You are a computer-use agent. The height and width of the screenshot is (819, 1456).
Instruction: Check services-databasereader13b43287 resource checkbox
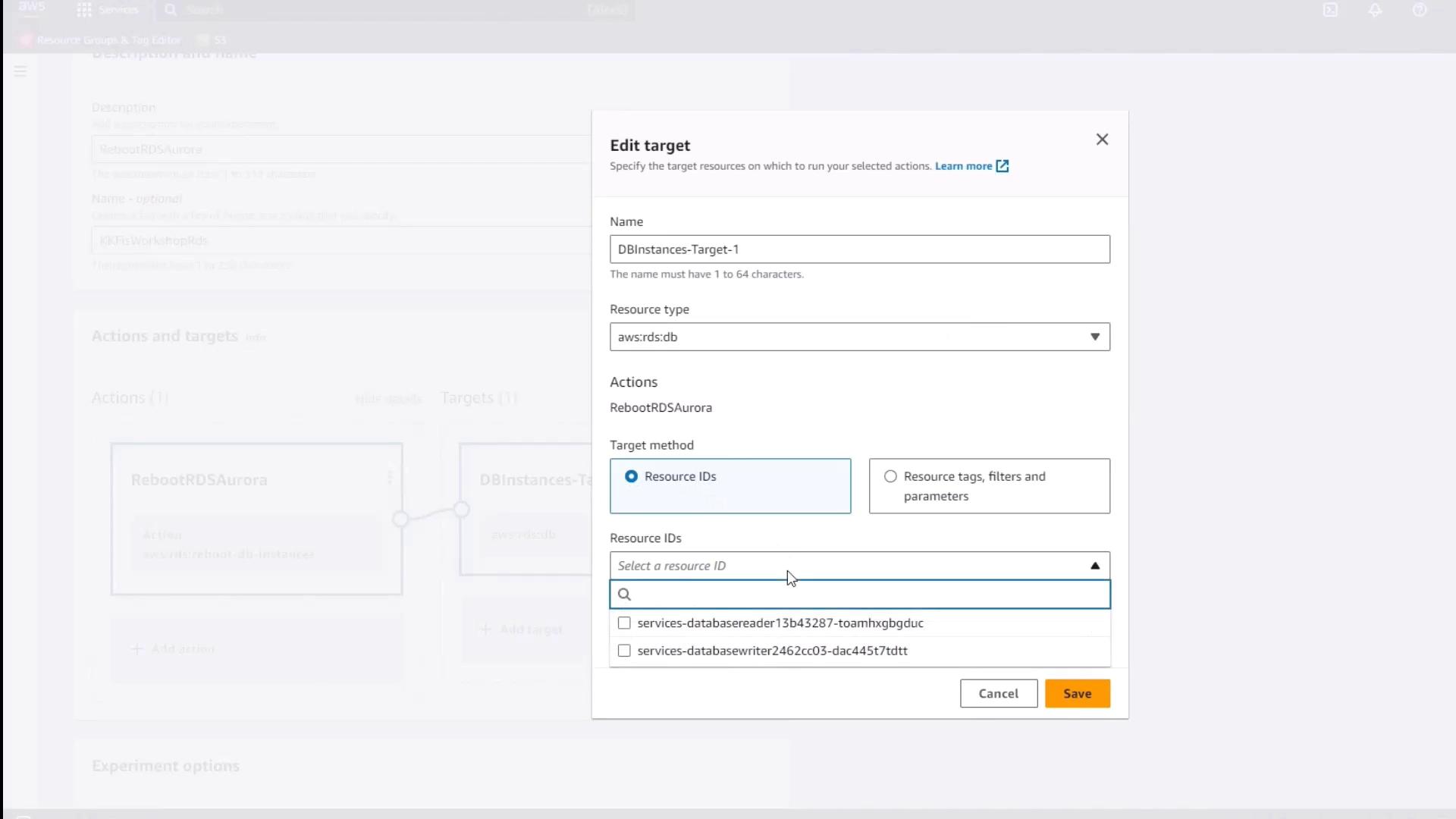click(x=624, y=623)
